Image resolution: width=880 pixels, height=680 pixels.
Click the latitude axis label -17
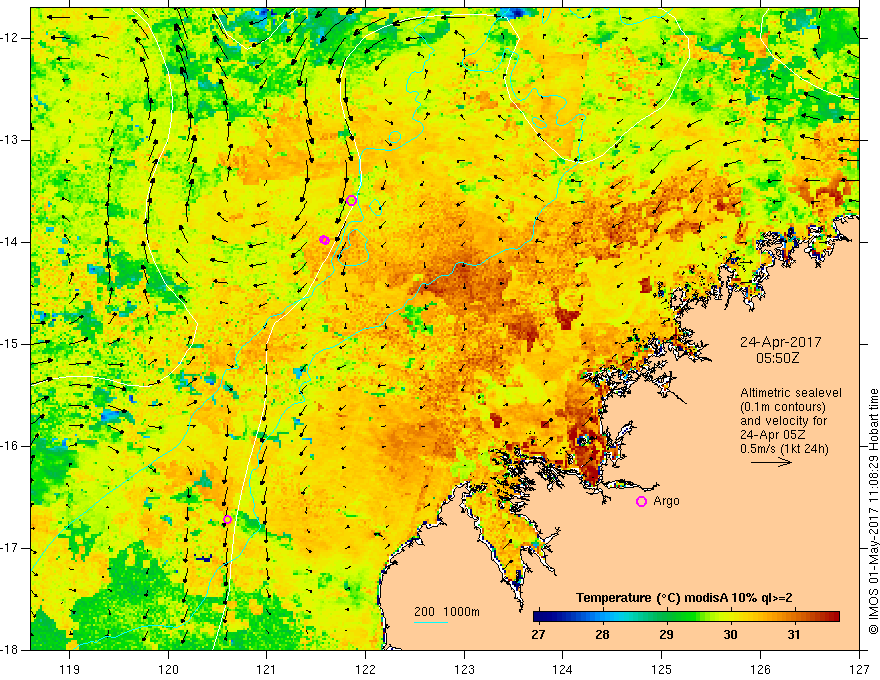11,548
